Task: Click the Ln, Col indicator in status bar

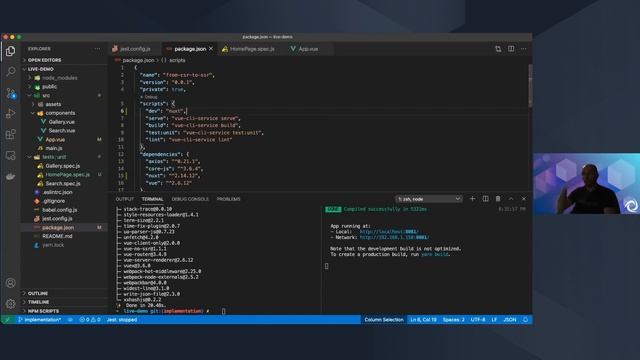Action: pos(423,320)
